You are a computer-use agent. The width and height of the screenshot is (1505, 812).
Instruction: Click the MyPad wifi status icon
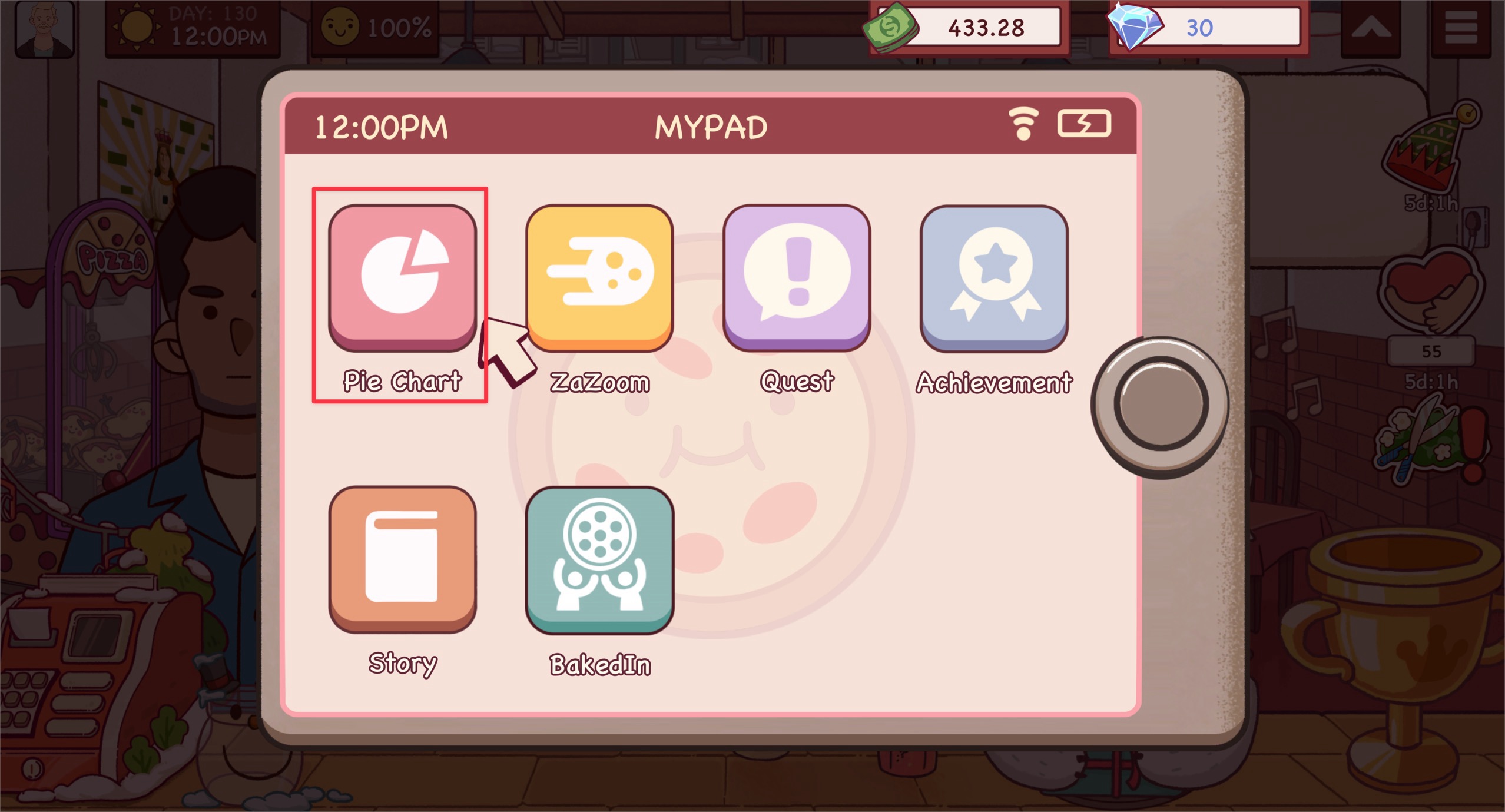1023,123
